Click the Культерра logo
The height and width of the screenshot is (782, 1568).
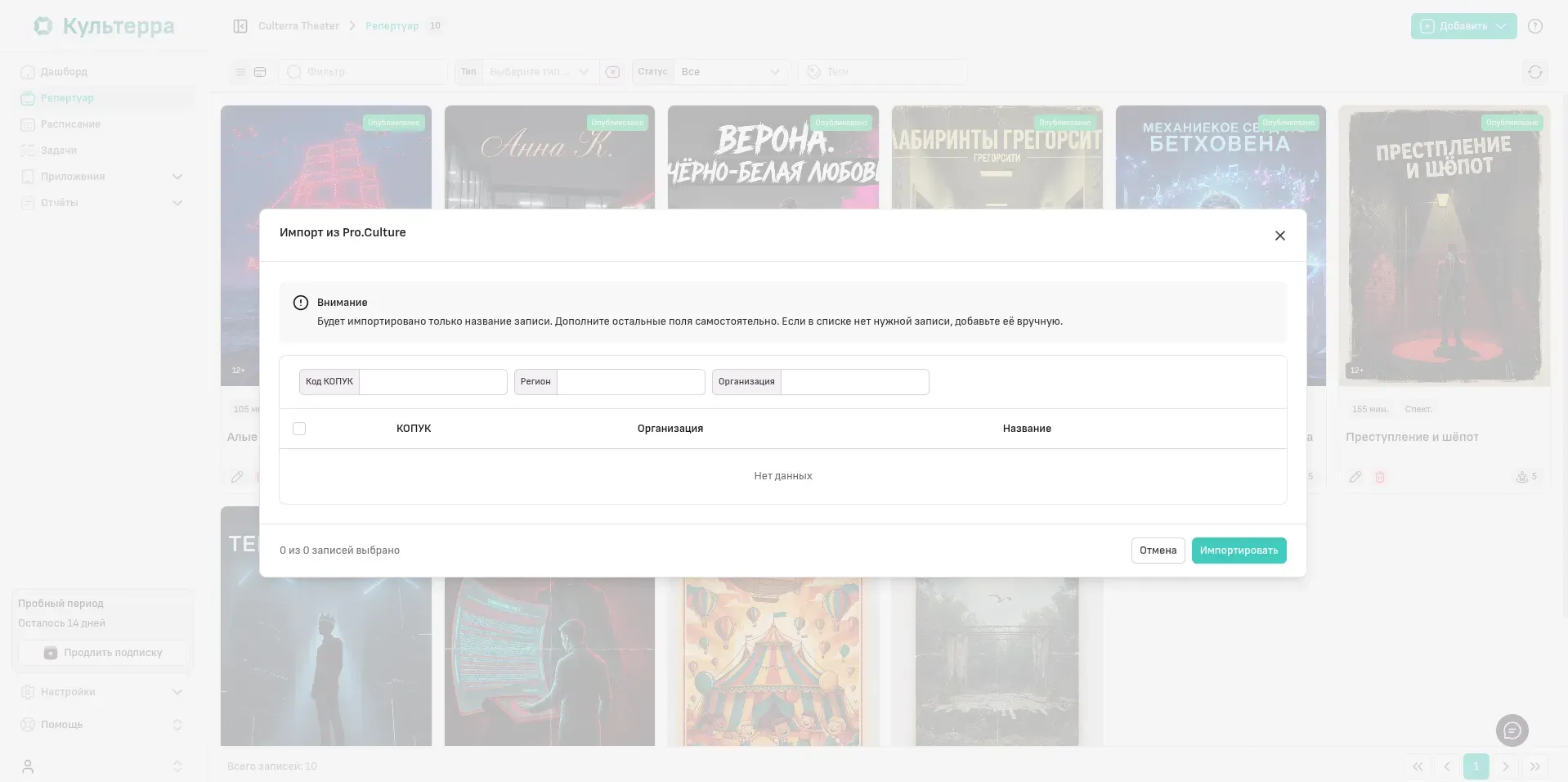104,26
